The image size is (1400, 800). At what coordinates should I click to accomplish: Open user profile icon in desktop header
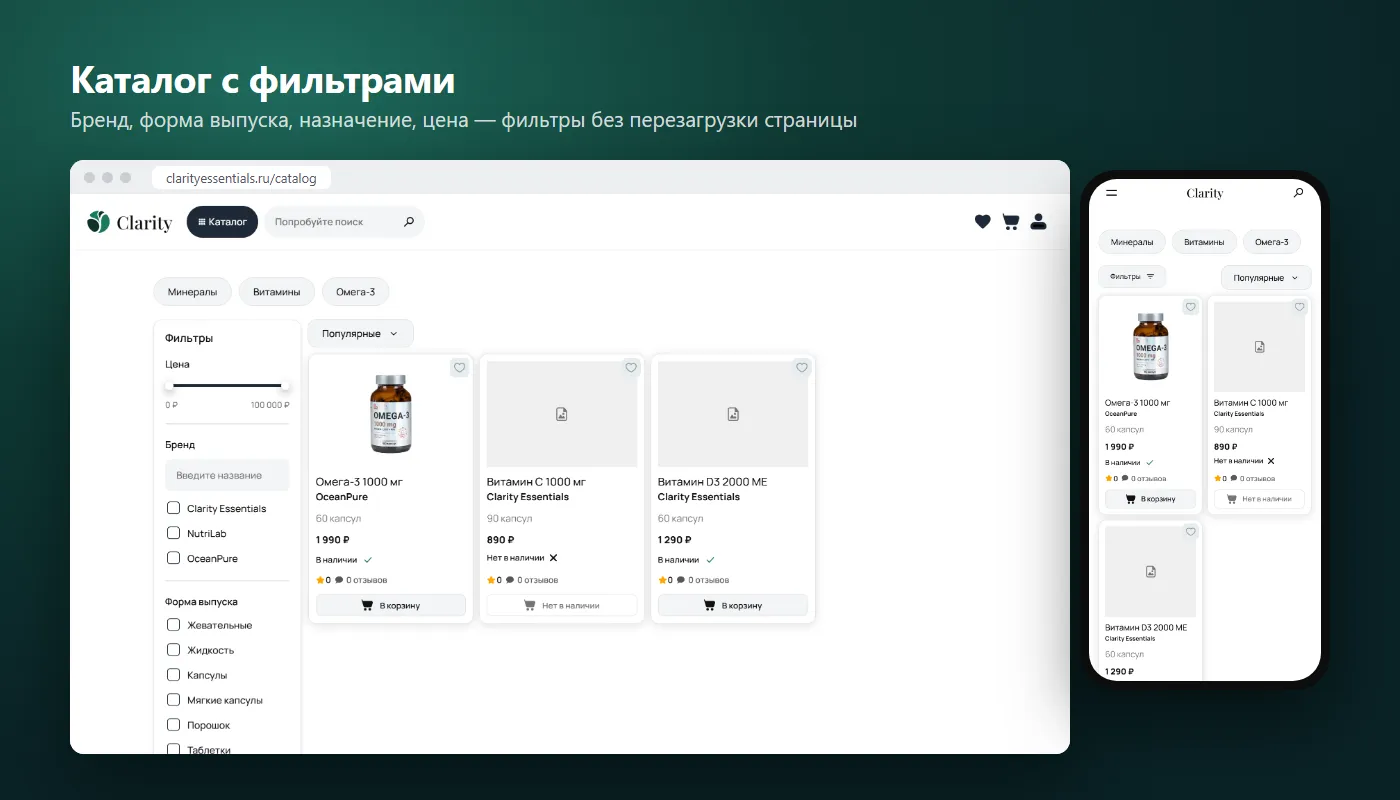point(1038,222)
